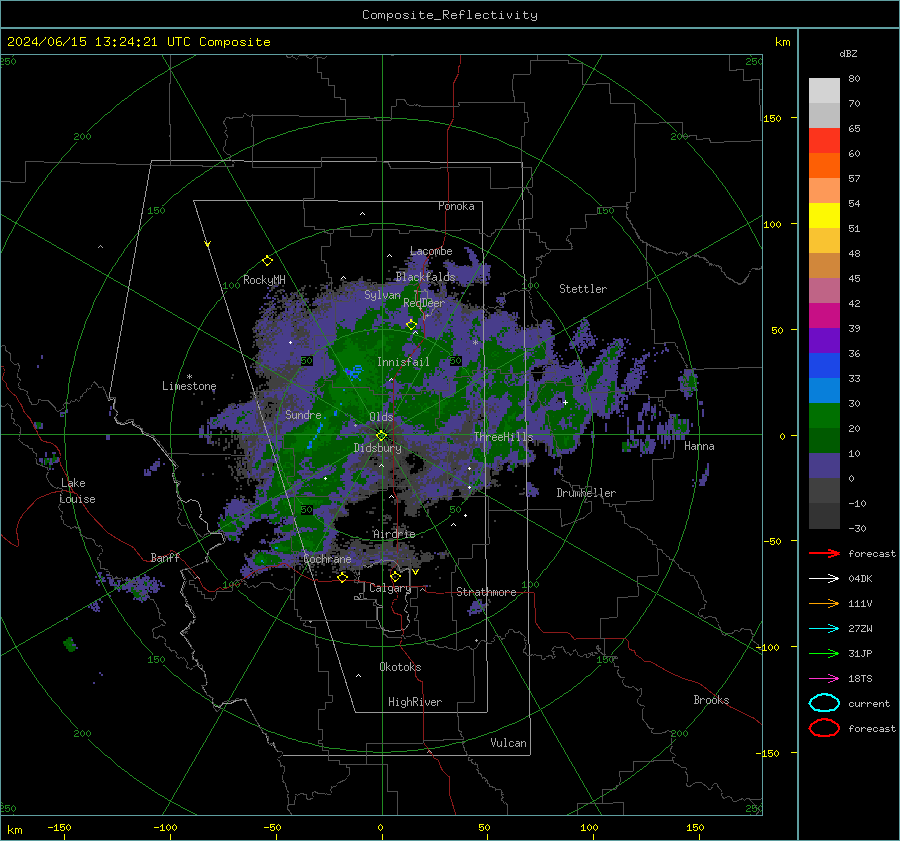
Task: Click the dBZ legend heading
Action: pos(848,53)
